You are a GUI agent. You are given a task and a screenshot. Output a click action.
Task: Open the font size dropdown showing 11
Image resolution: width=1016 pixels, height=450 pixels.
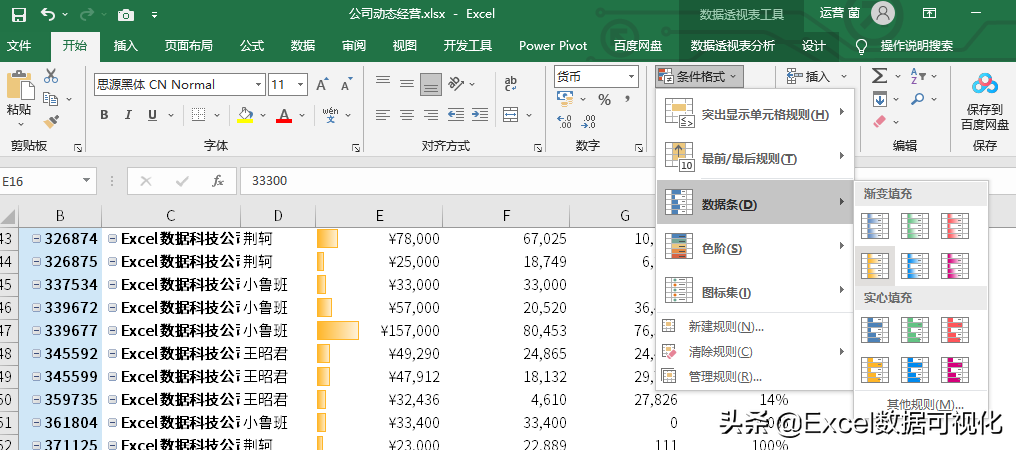click(x=301, y=84)
